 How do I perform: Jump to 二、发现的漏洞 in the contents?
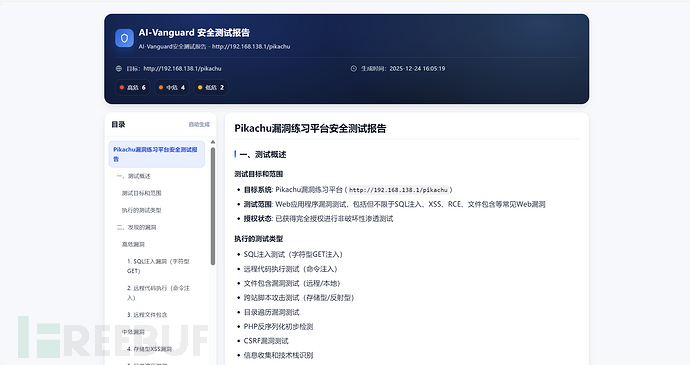[136, 228]
